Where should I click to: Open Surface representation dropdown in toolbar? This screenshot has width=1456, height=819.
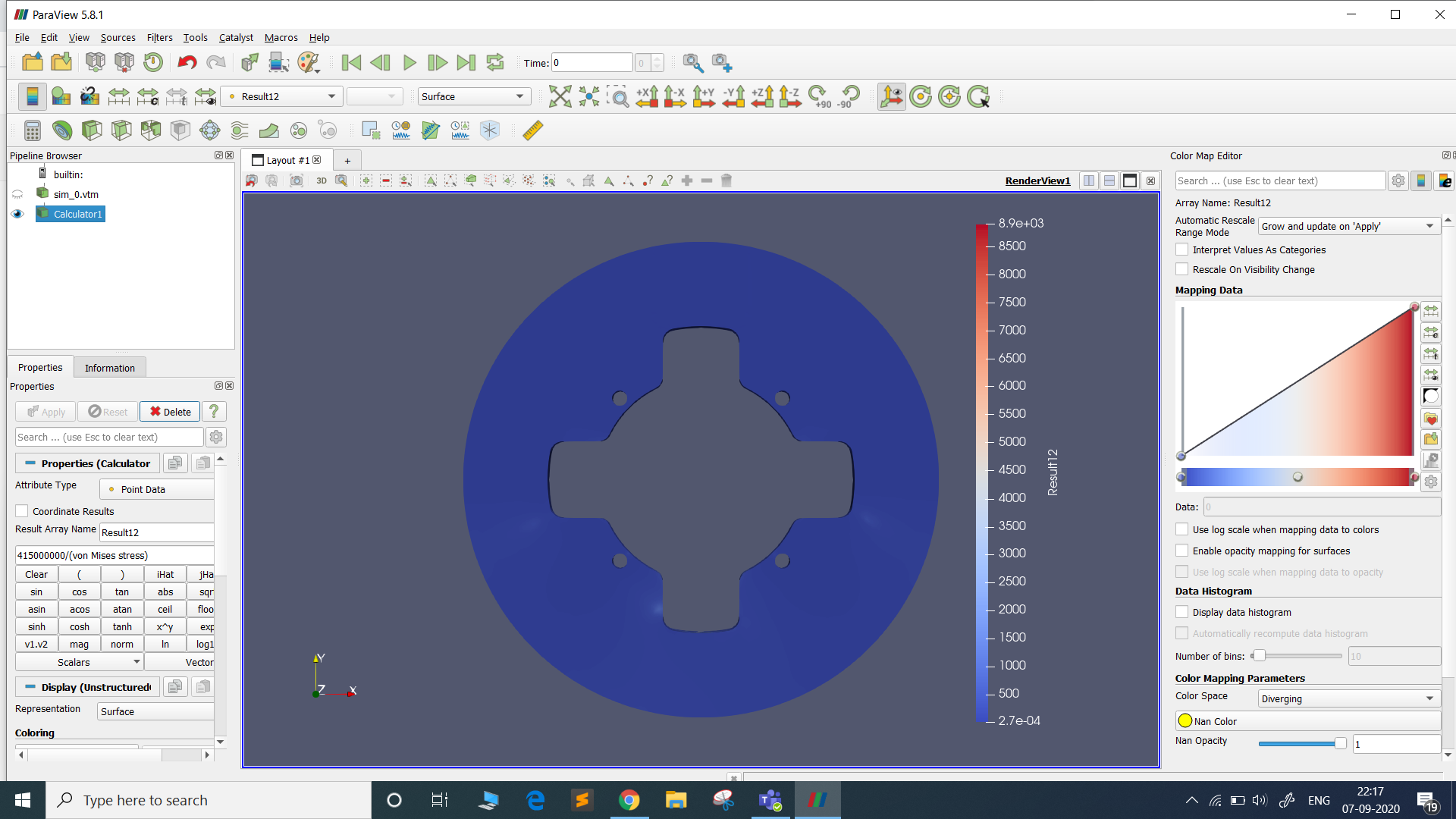[473, 96]
